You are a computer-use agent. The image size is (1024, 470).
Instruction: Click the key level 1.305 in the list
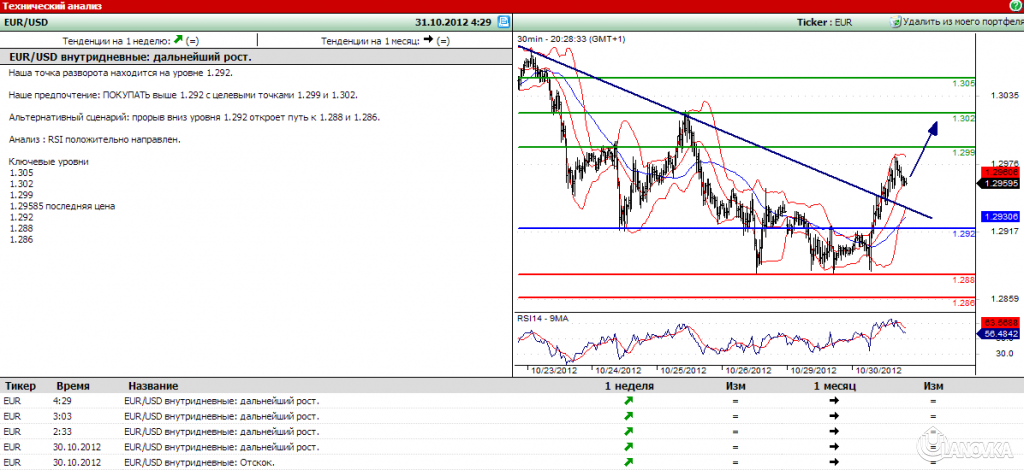(22, 173)
